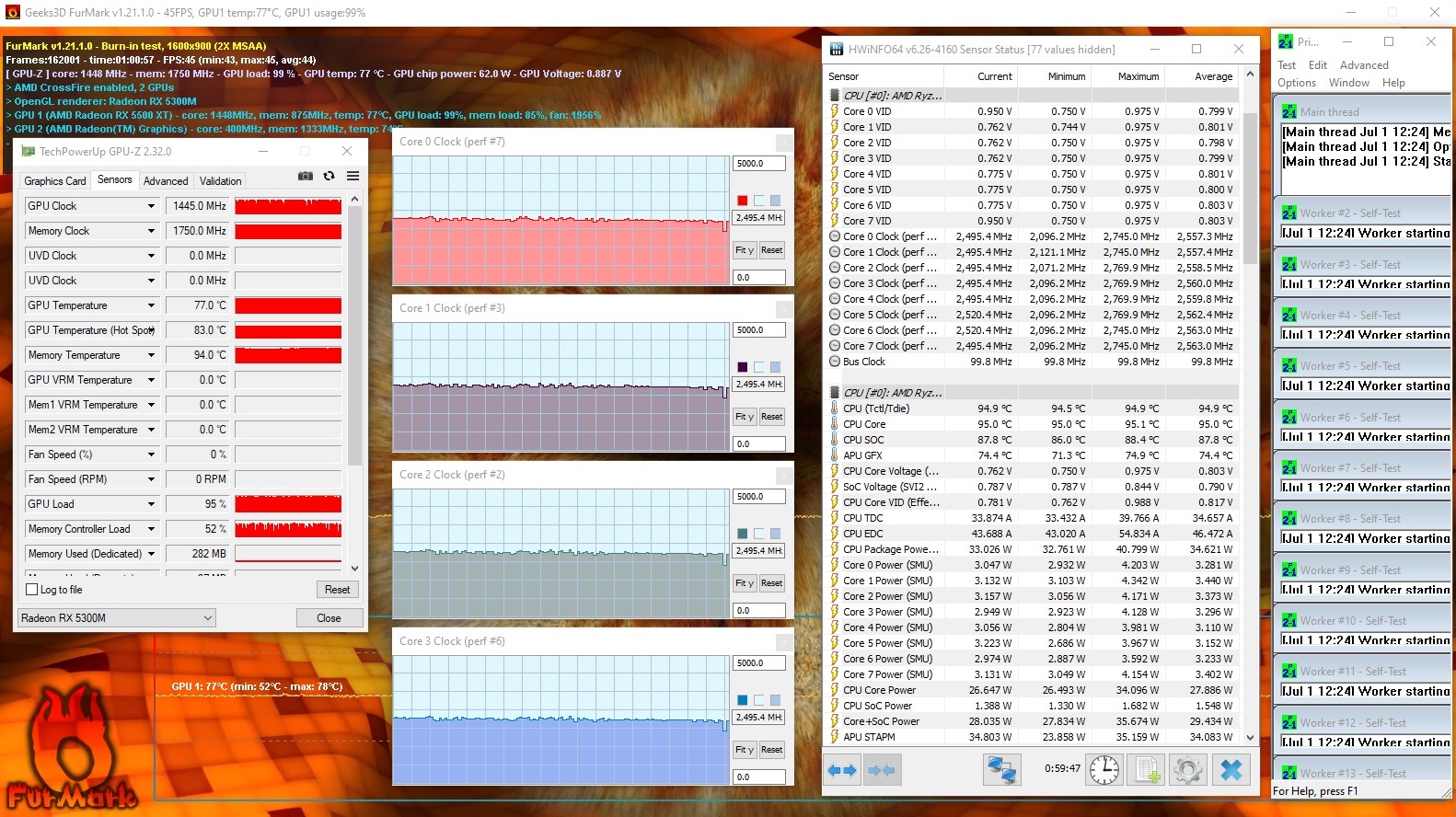Open the GPU VRM Temperature dropdown
The width and height of the screenshot is (1456, 817).
pyautogui.click(x=151, y=380)
